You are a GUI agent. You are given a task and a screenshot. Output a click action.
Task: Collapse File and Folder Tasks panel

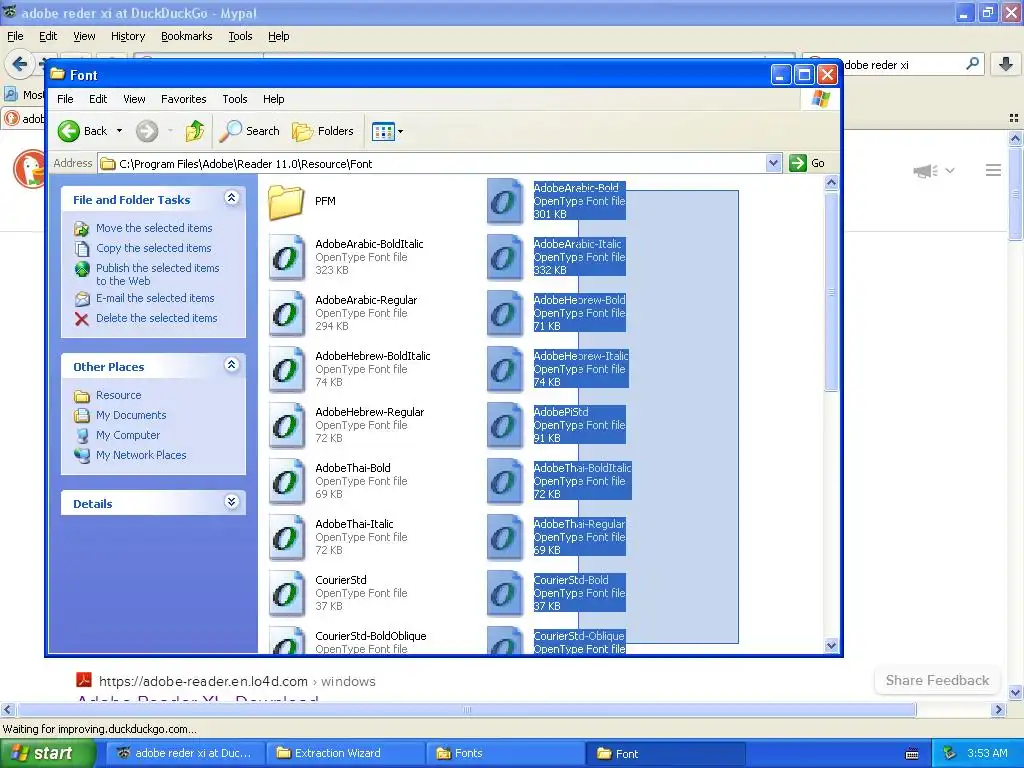click(231, 198)
